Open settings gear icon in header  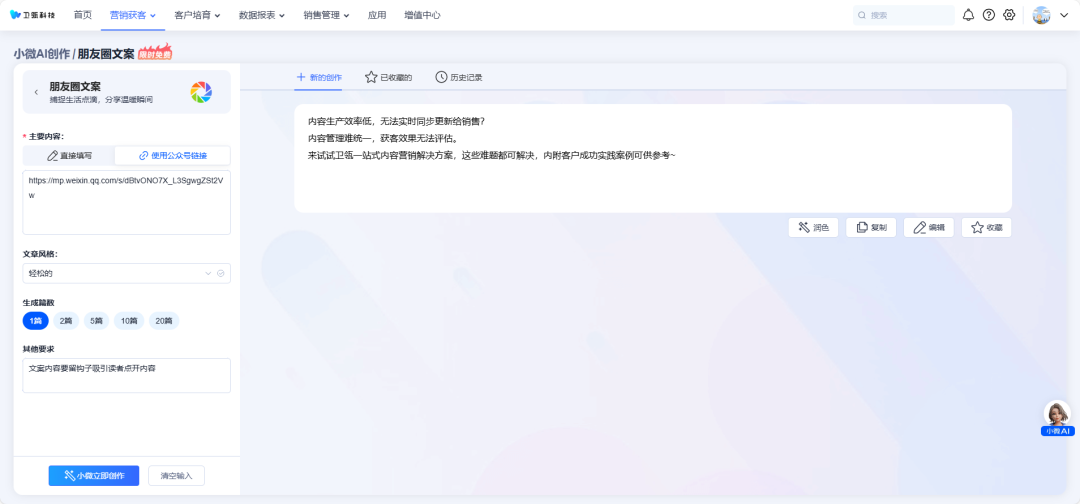1009,15
